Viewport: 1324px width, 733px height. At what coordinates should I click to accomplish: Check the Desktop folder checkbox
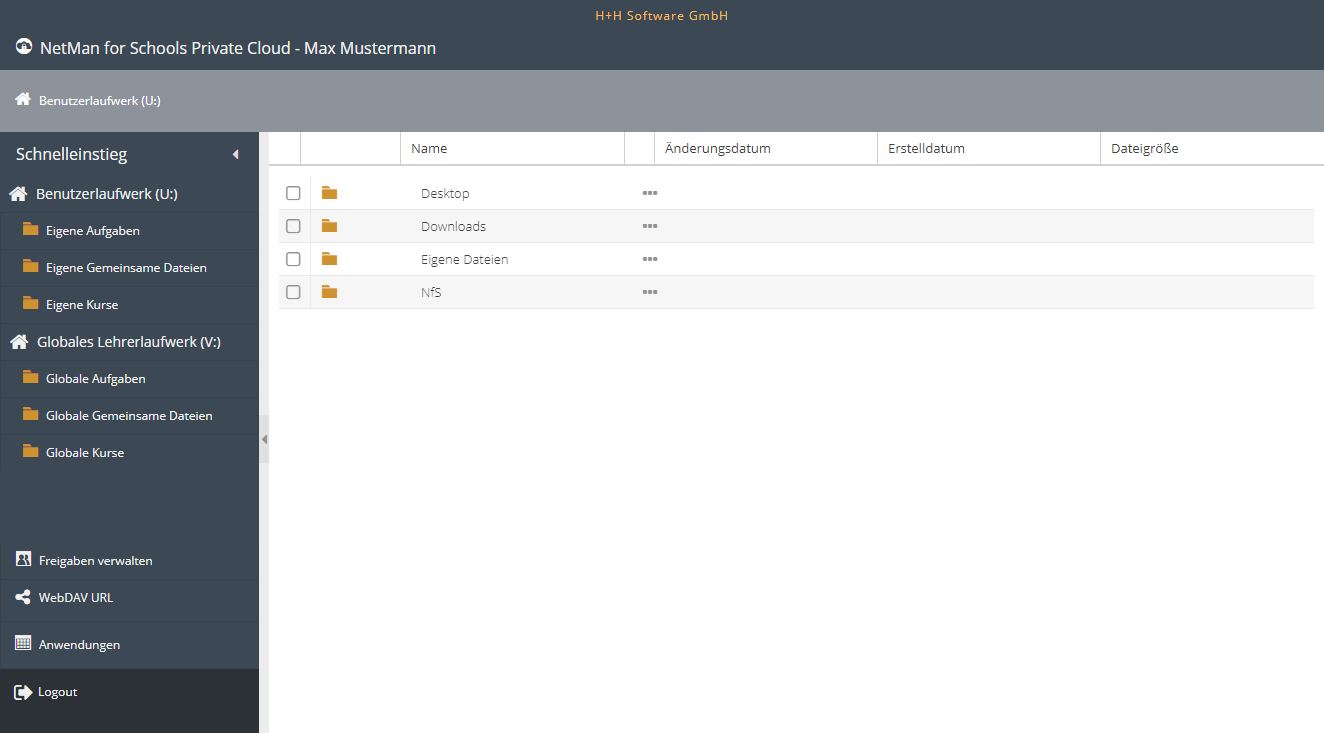(x=293, y=193)
